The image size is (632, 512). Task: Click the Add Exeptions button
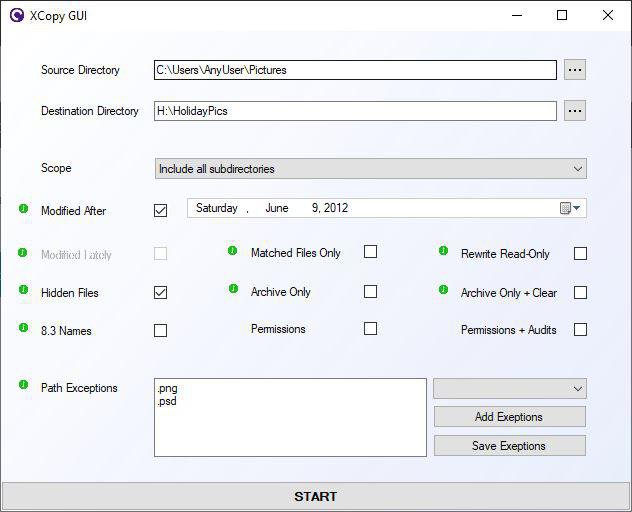510,416
